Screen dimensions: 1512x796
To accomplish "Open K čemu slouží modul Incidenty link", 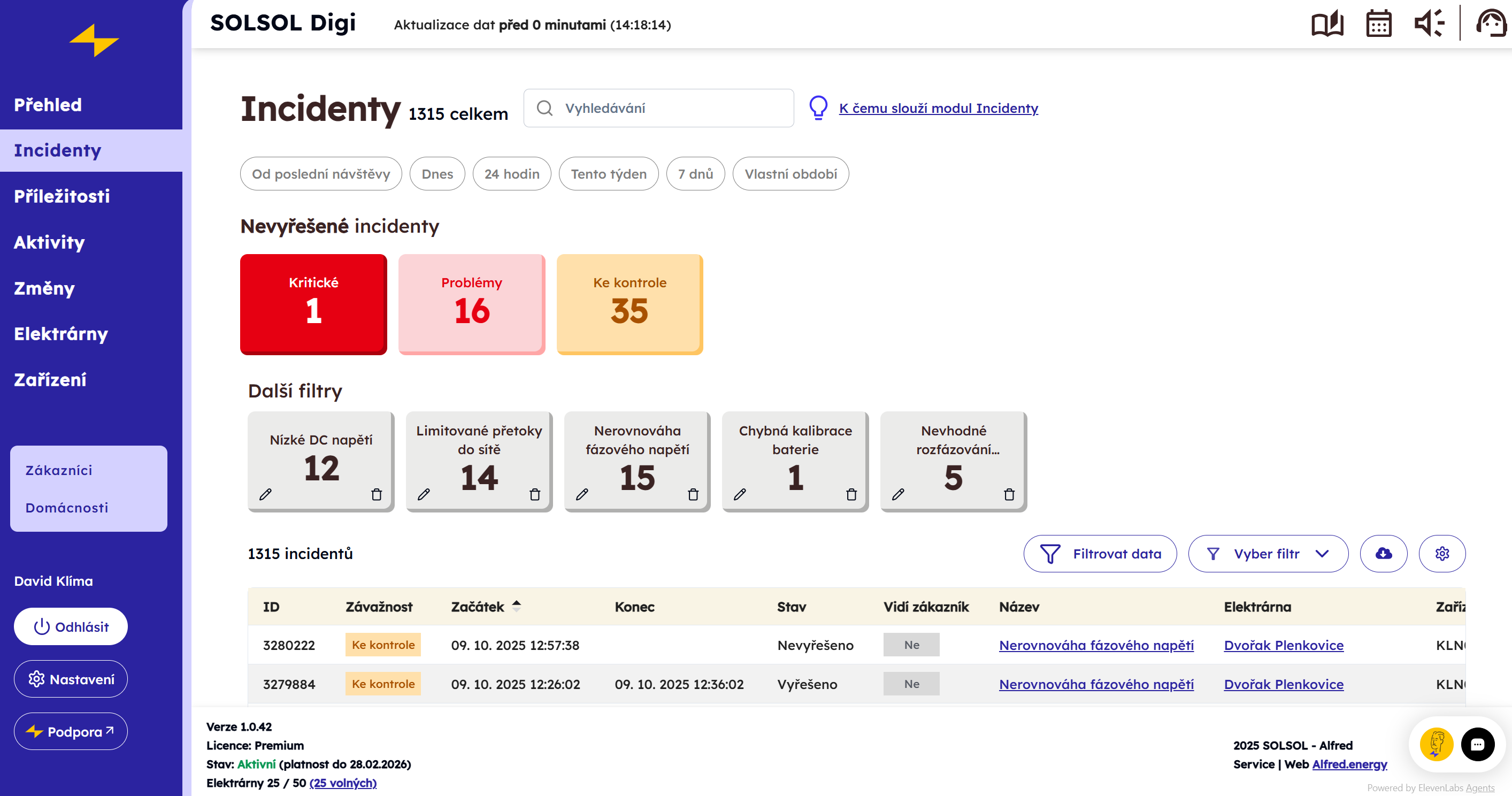I will (938, 108).
